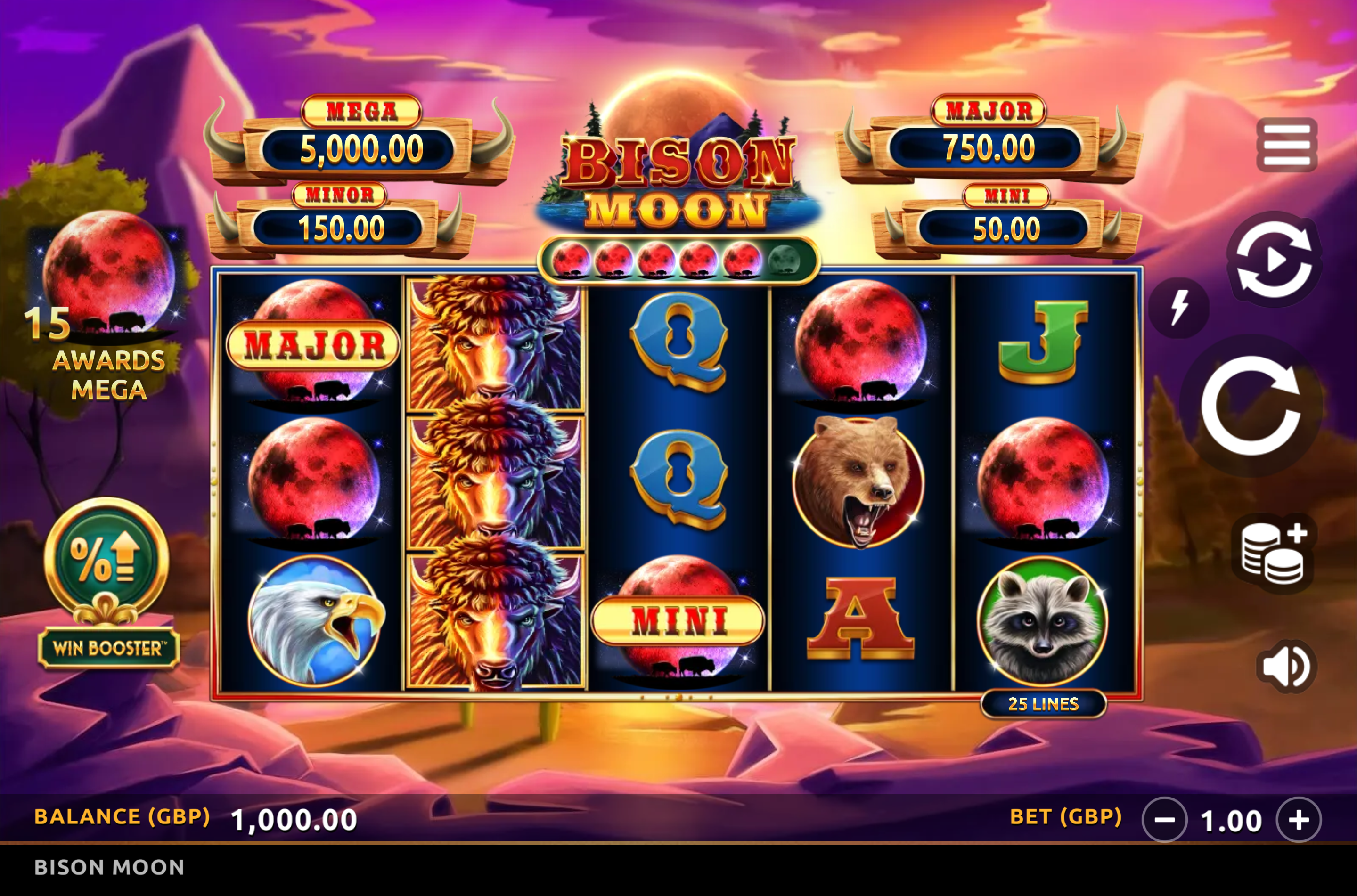The width and height of the screenshot is (1357, 896).
Task: Spin the reels
Action: (x=1251, y=406)
